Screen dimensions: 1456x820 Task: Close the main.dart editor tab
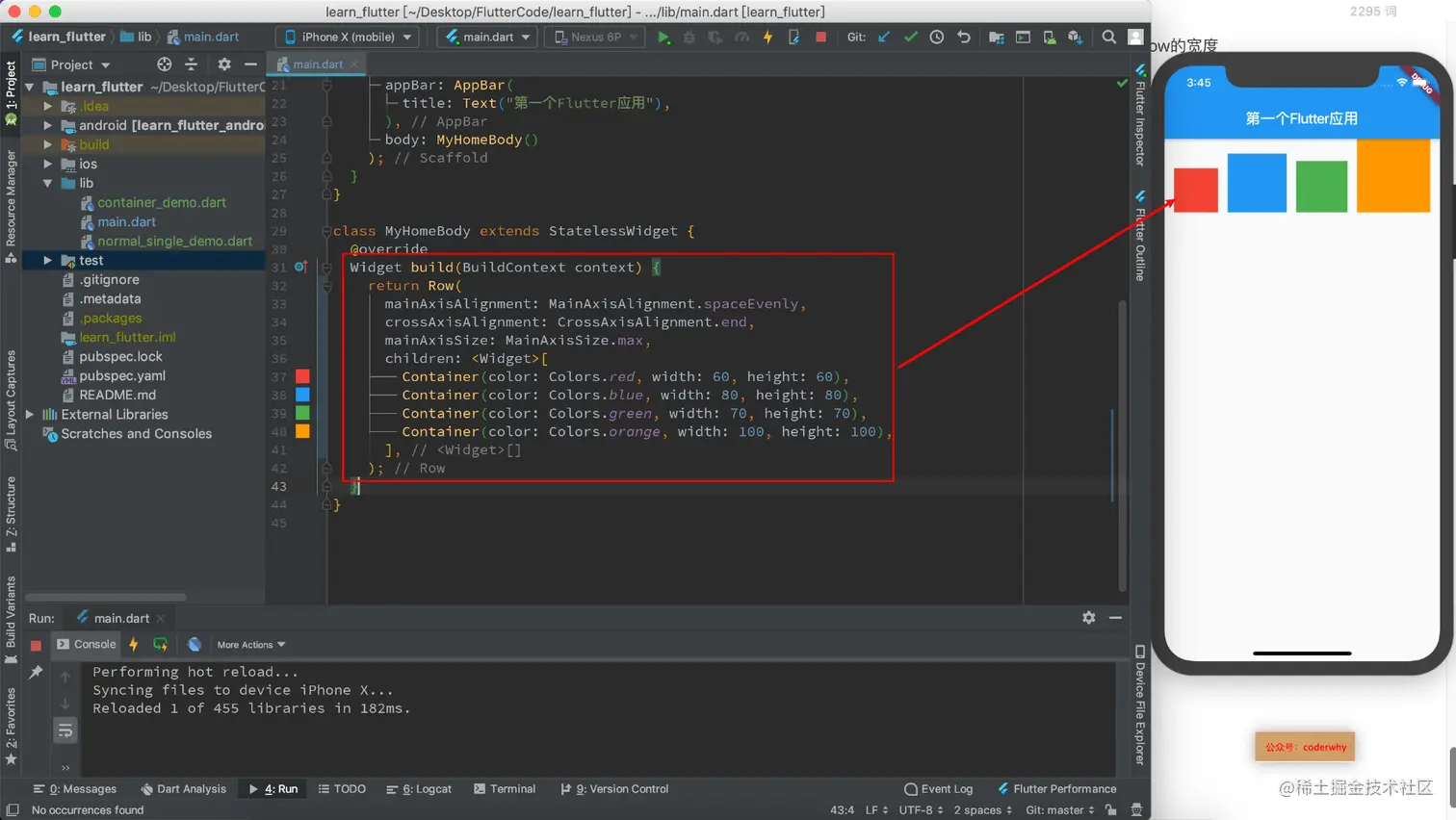(354, 64)
